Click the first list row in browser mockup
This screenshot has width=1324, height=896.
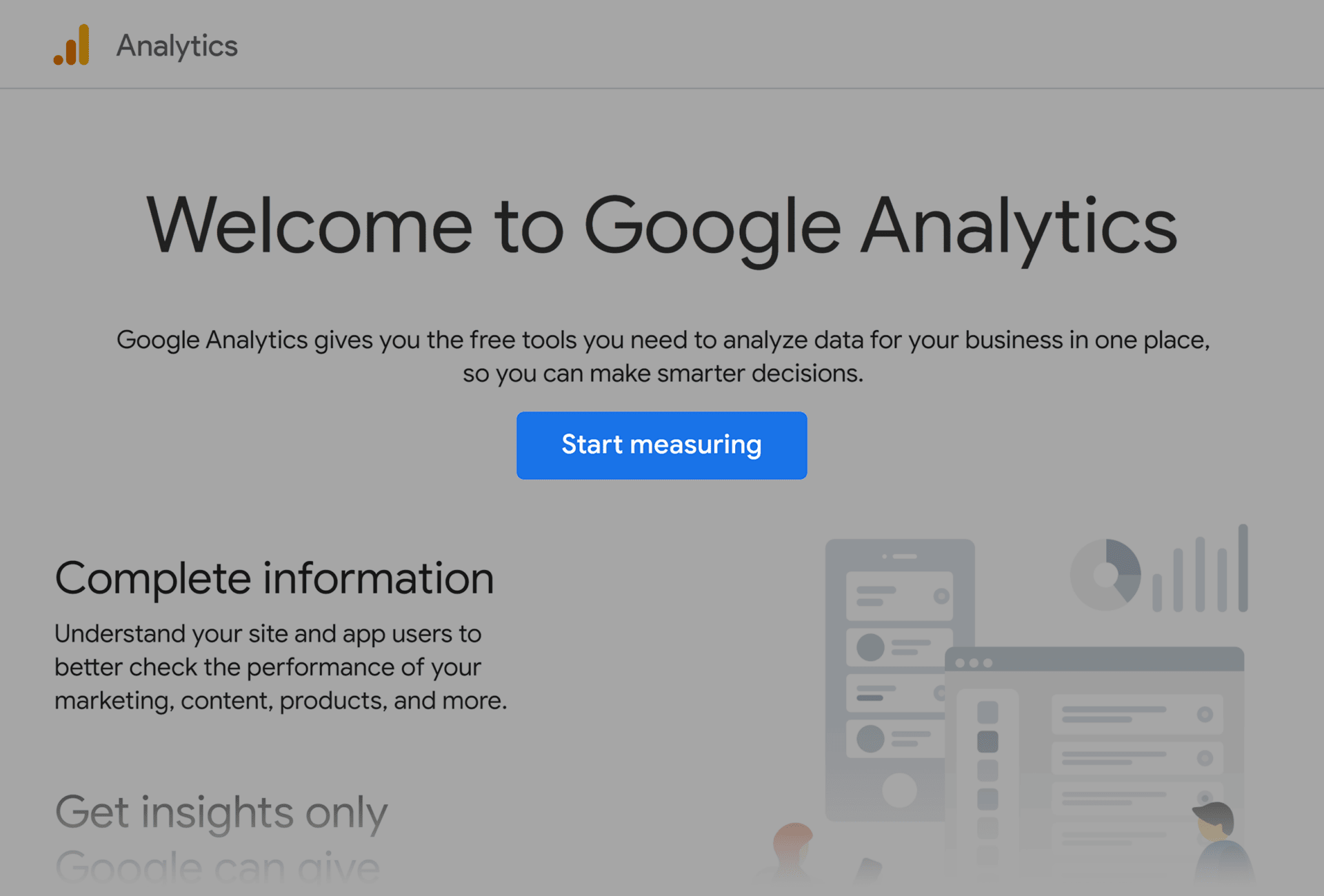click(1136, 714)
